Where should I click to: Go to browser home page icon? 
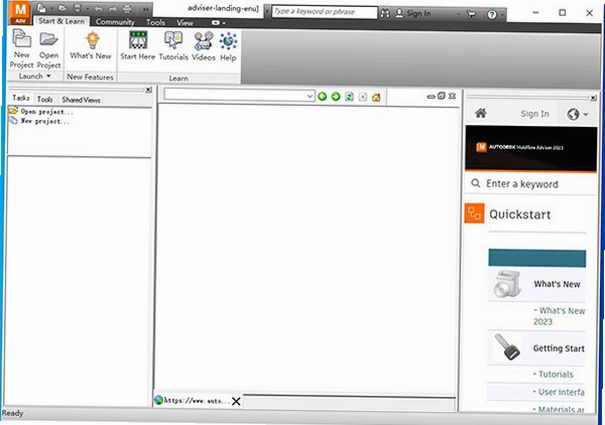coord(376,97)
